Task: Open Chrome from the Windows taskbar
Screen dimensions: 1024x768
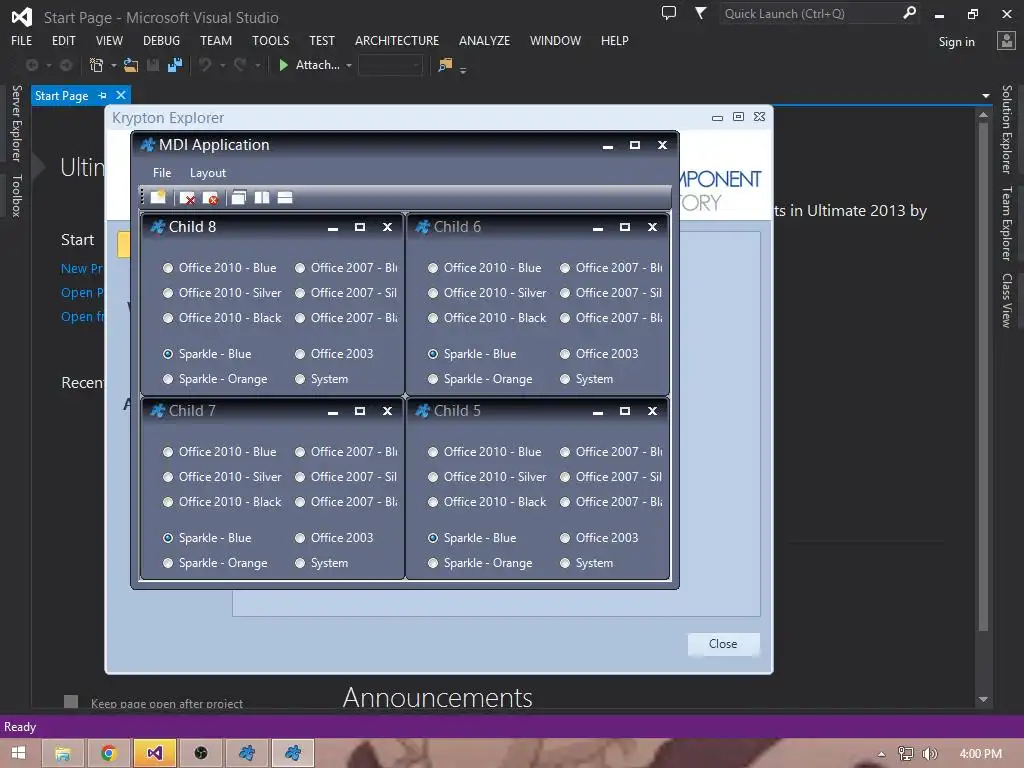Action: [x=108, y=753]
